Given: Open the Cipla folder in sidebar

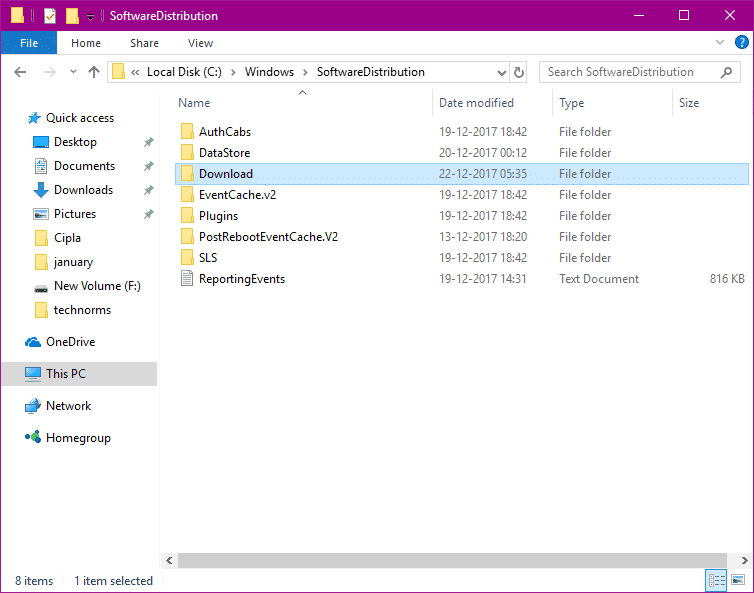Looking at the screenshot, I should (x=67, y=238).
